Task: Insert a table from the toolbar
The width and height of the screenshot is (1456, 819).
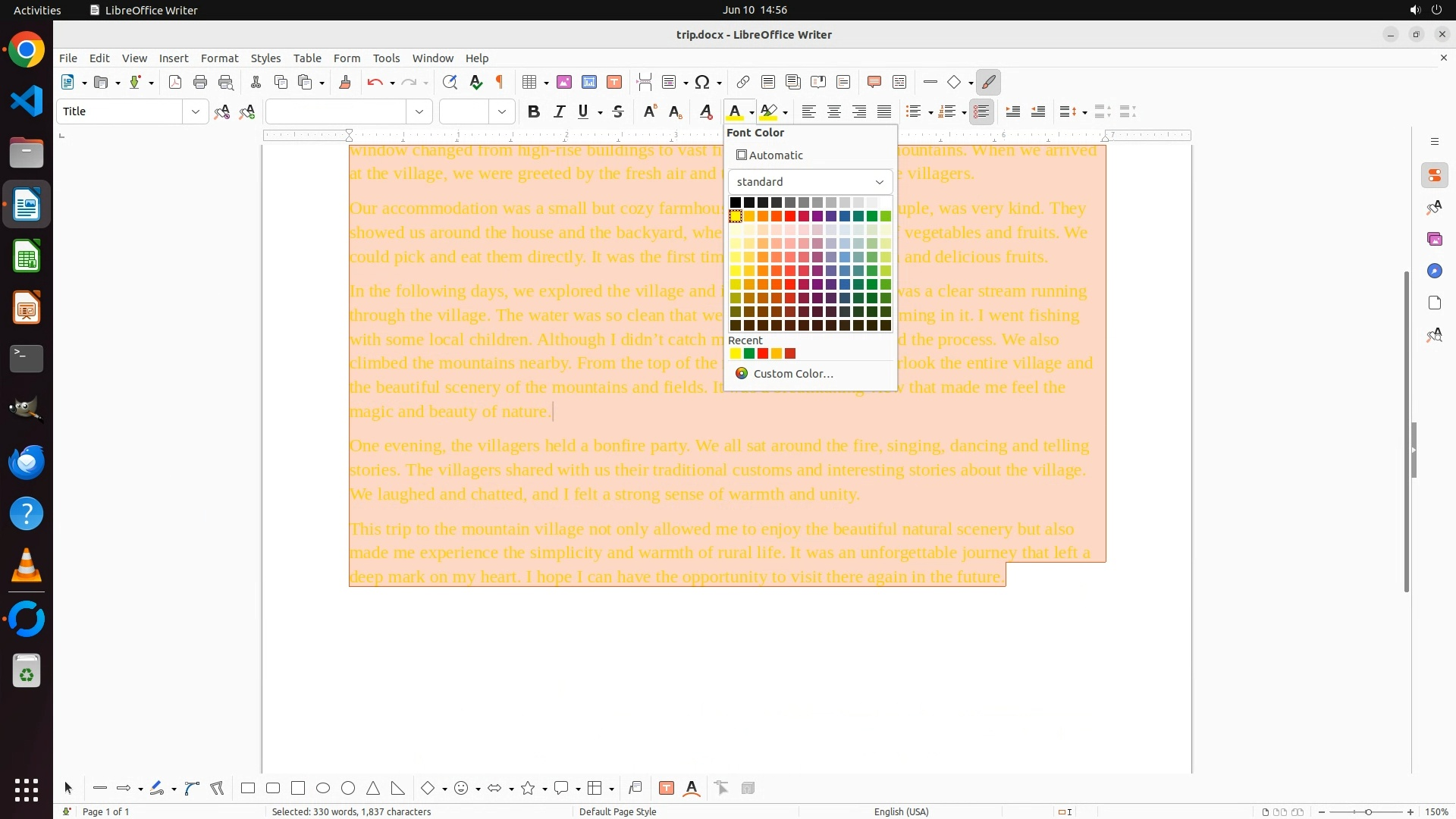Action: (x=529, y=82)
